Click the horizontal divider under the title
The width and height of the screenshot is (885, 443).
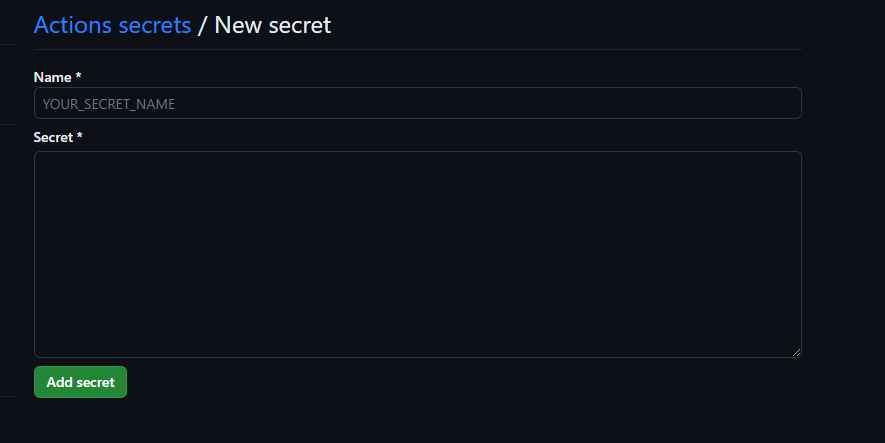tap(417, 49)
